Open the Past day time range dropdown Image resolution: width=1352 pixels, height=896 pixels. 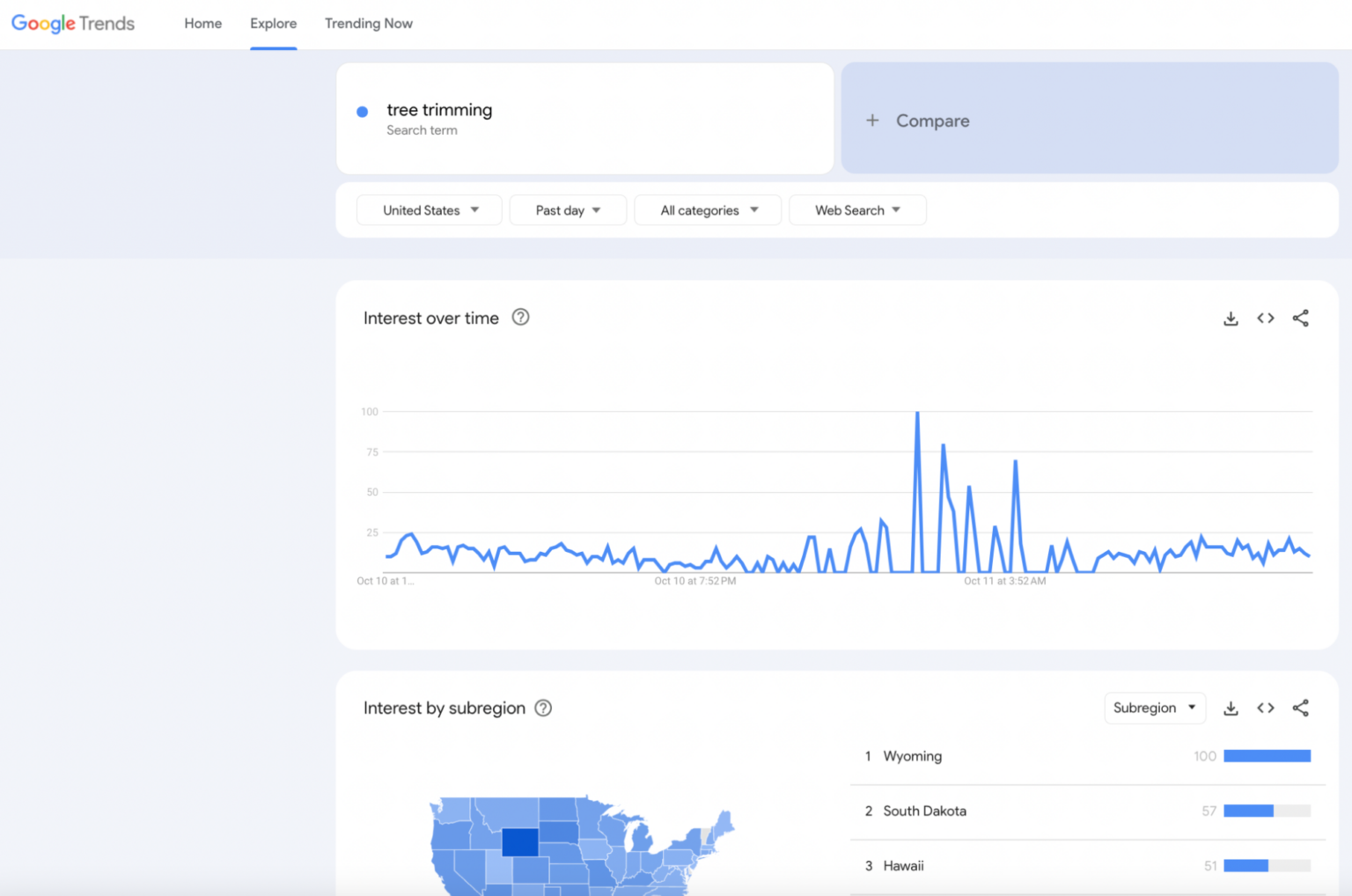(568, 209)
